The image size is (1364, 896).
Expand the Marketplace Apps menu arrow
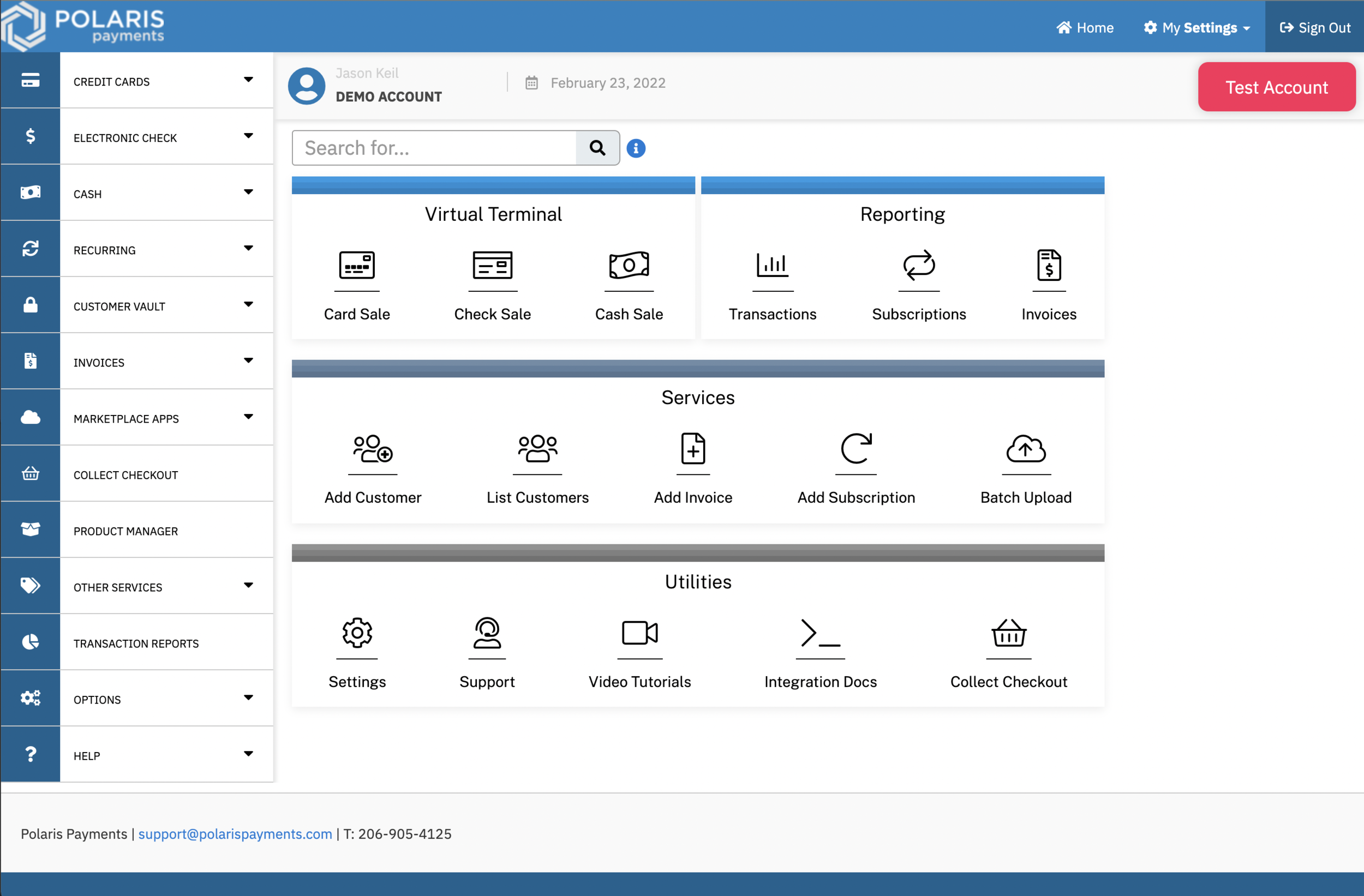click(248, 417)
